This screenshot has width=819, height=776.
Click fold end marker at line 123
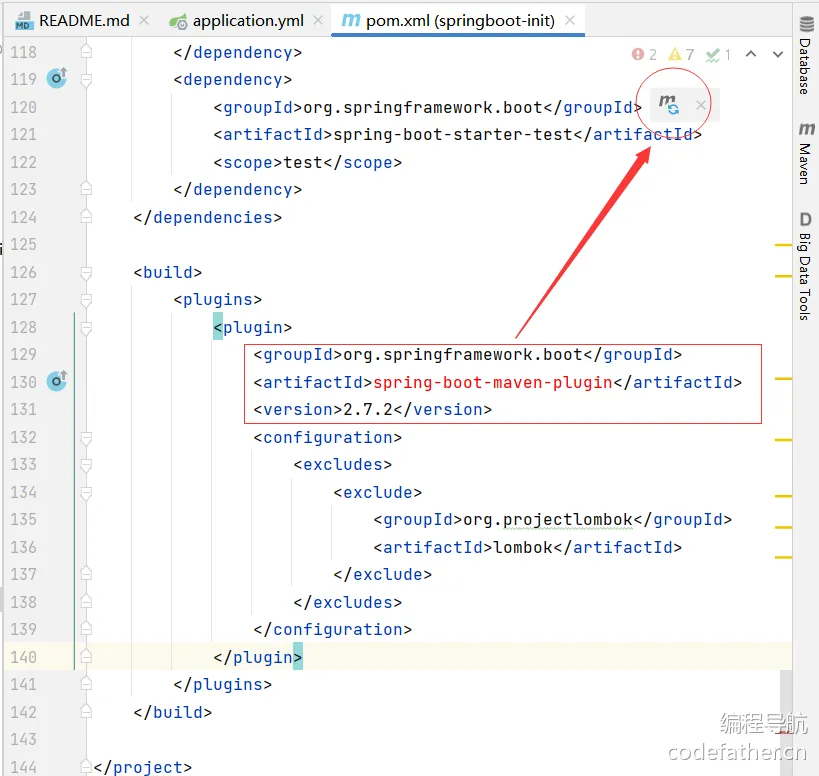pos(86,189)
